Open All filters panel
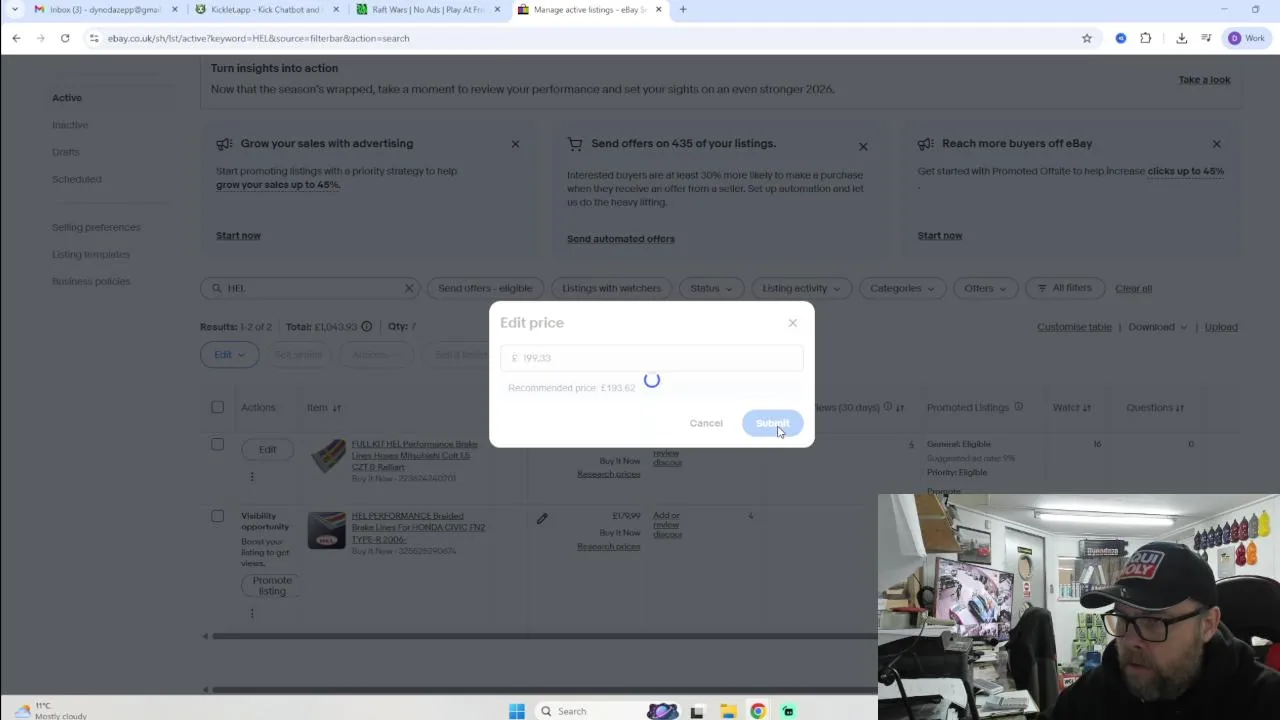This screenshot has height=720, width=1280. (1064, 288)
